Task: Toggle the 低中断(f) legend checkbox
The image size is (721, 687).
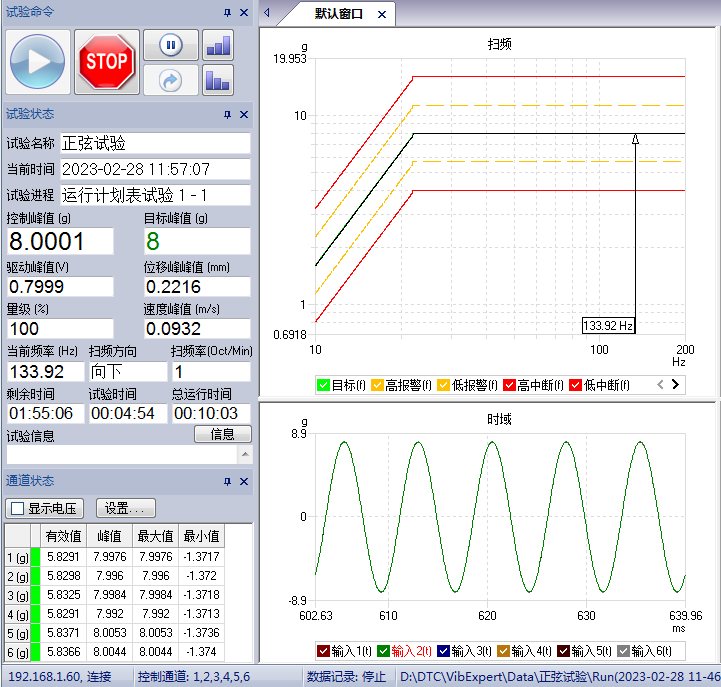Action: click(575, 385)
